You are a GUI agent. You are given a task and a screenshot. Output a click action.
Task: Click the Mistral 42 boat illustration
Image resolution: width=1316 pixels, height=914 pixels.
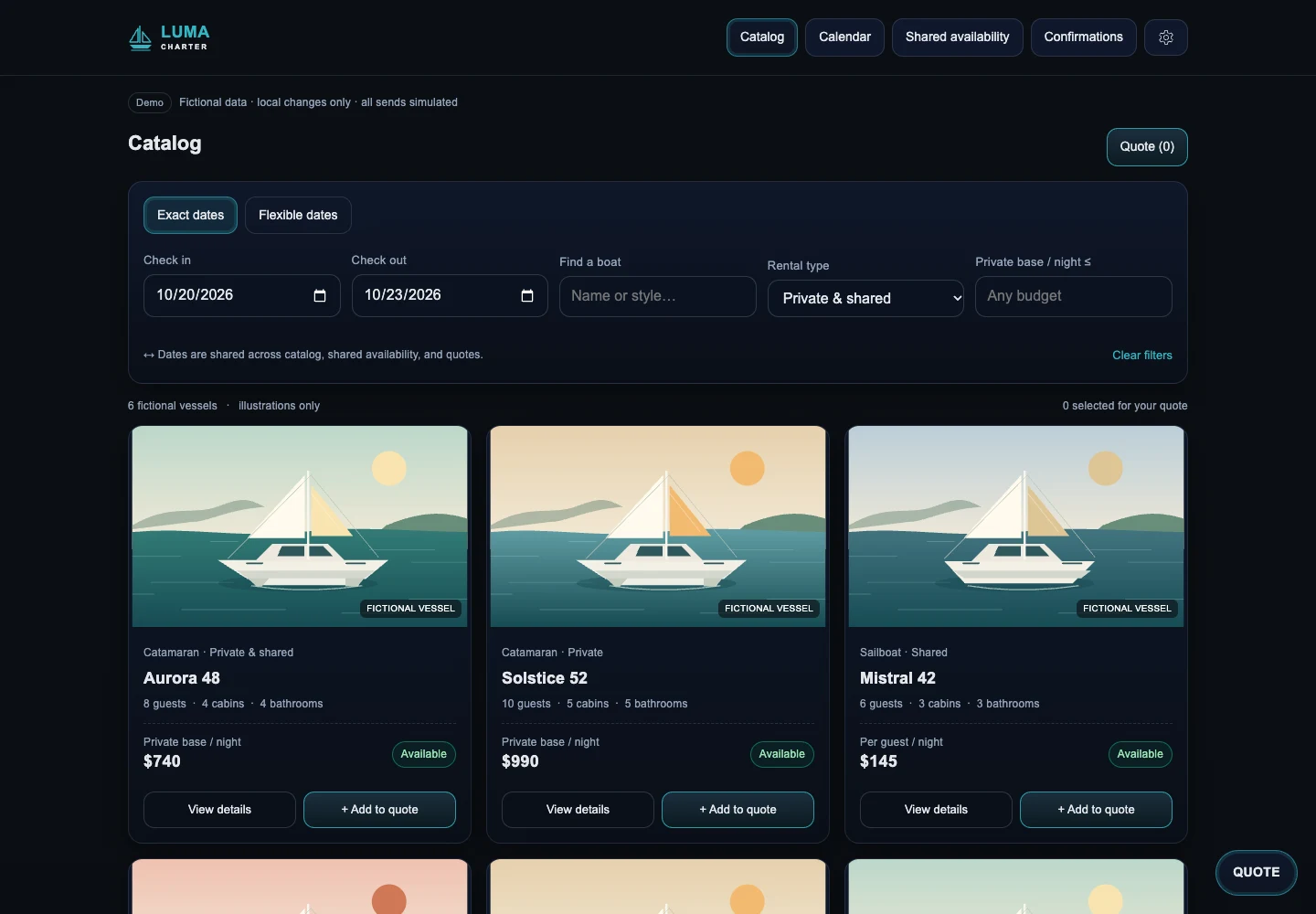pyautogui.click(x=1016, y=526)
